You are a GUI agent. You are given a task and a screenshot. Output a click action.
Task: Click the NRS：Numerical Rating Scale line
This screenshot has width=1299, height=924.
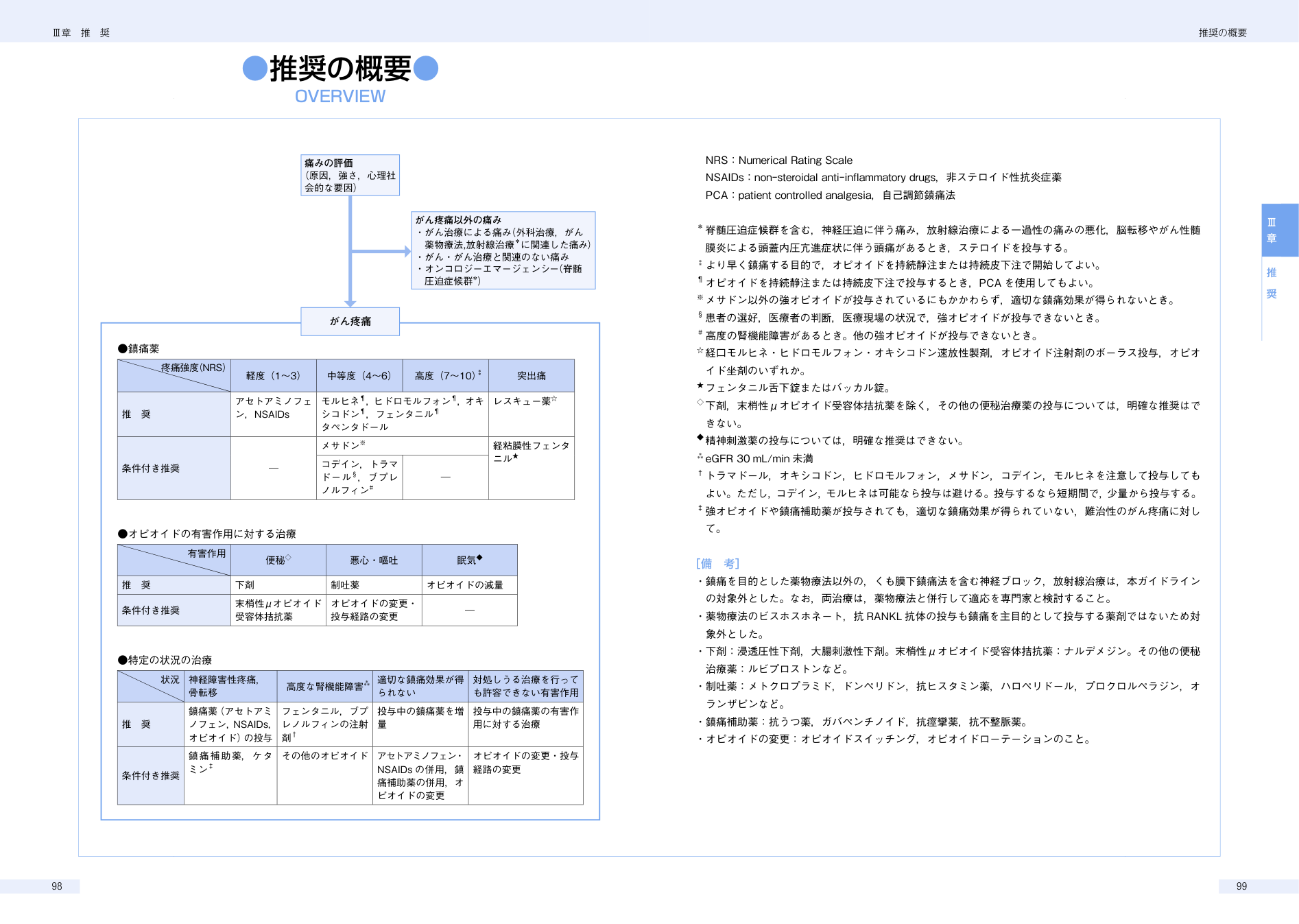click(779, 161)
